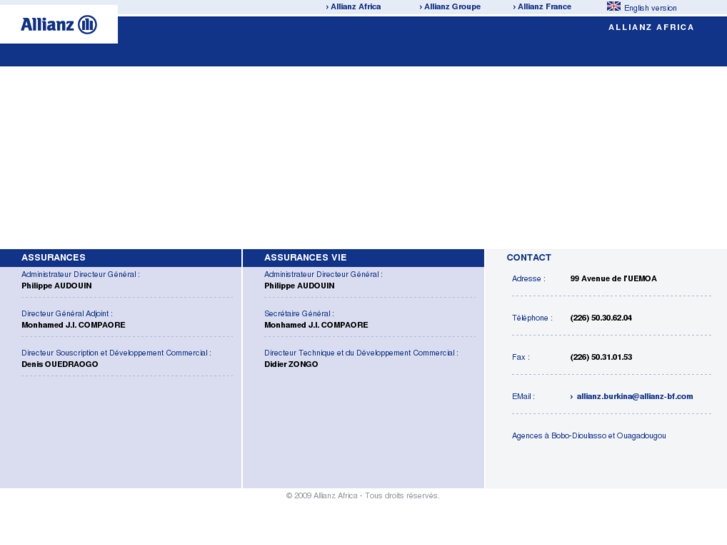The width and height of the screenshot is (727, 545).
Task: Click Philippe AUDOUIN under ASSURANCES VIE
Action: (300, 286)
